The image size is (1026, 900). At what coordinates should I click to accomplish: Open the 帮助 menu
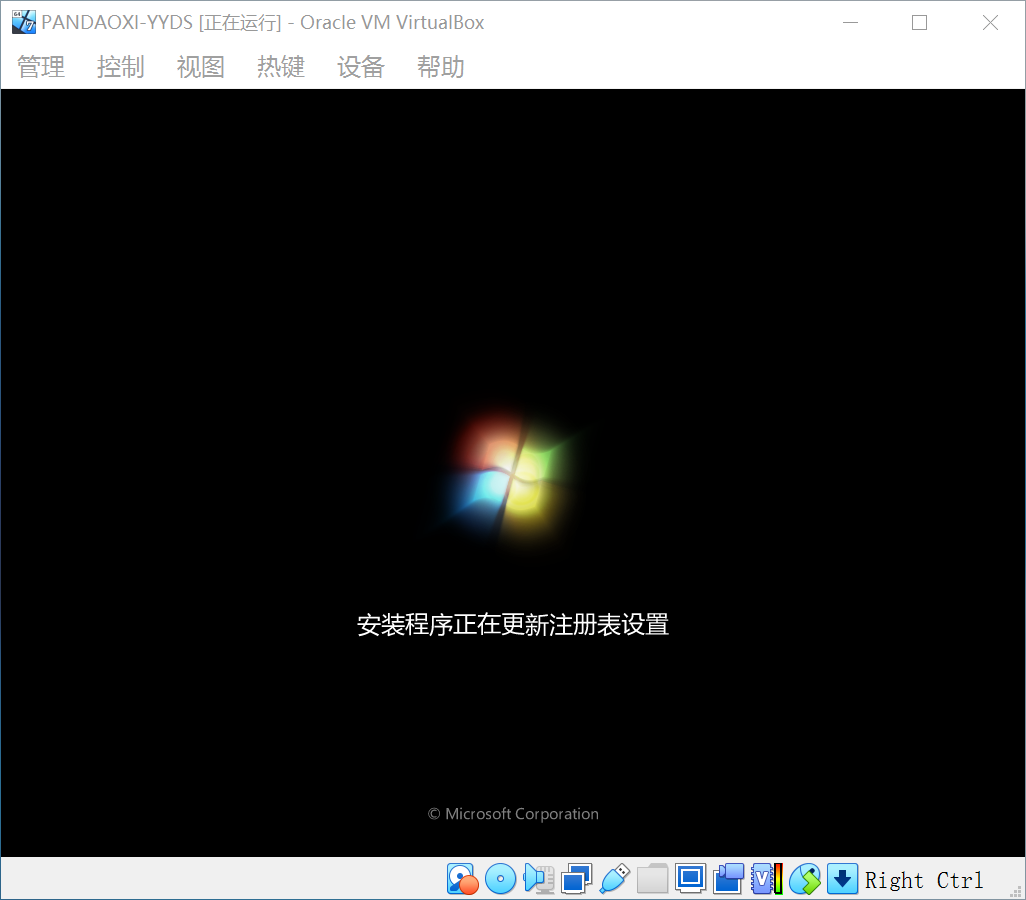click(x=441, y=67)
